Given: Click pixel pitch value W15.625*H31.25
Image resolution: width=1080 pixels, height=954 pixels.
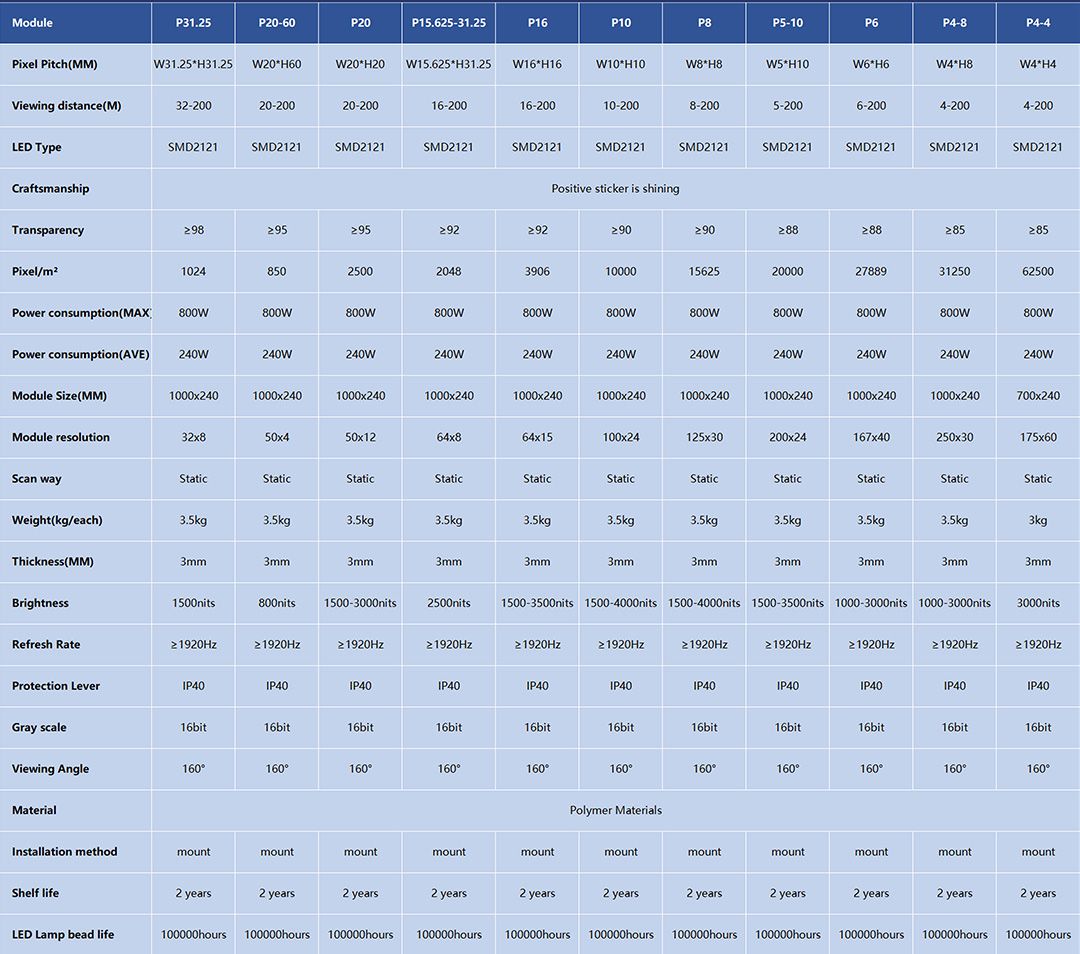Looking at the screenshot, I should [448, 64].
